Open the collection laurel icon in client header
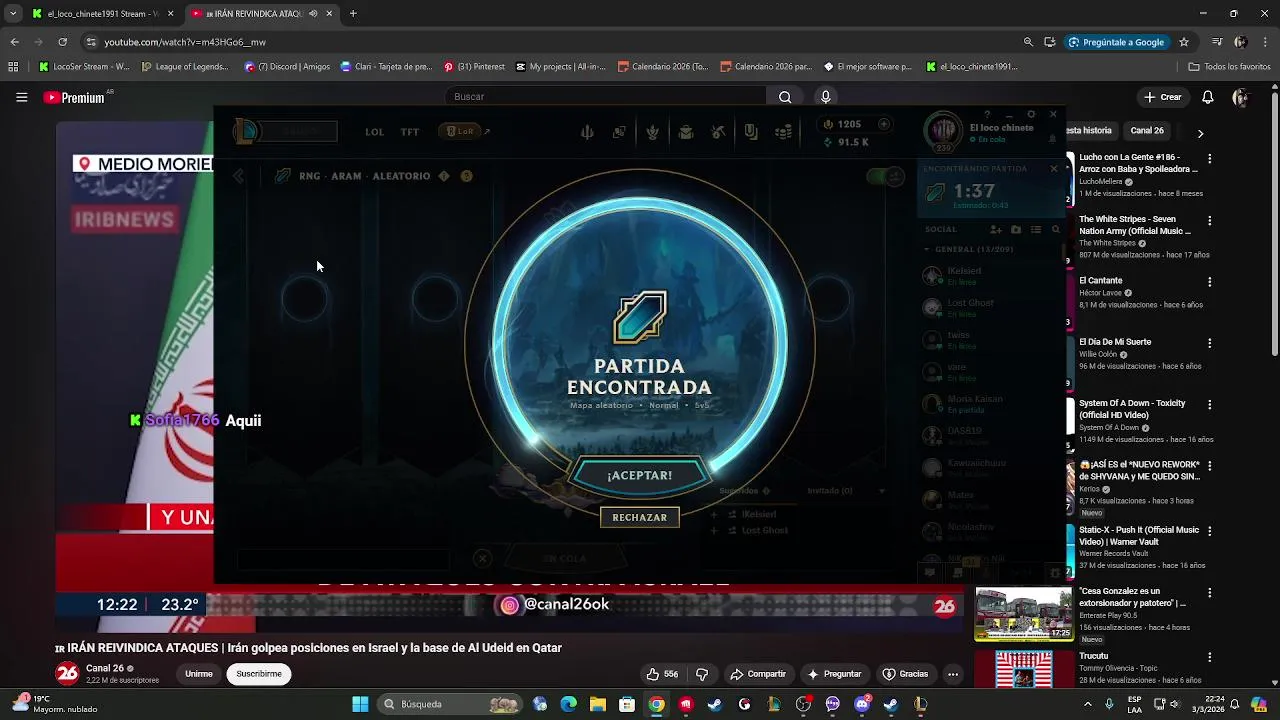This screenshot has height=720, width=1280. (x=653, y=132)
